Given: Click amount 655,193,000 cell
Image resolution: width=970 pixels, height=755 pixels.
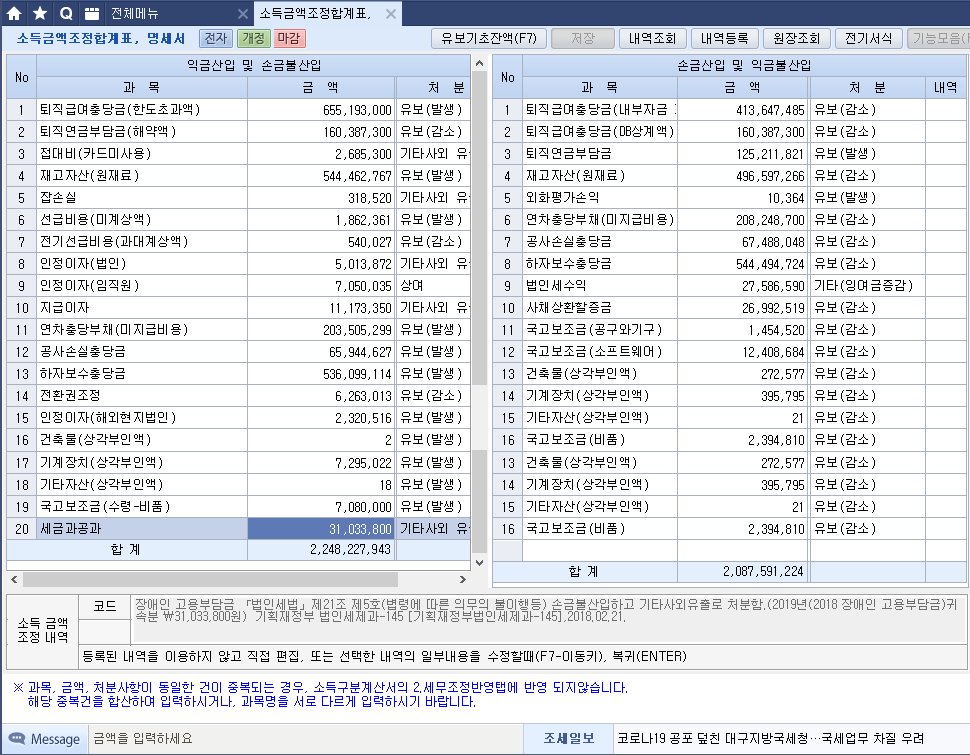Looking at the screenshot, I should click(321, 110).
